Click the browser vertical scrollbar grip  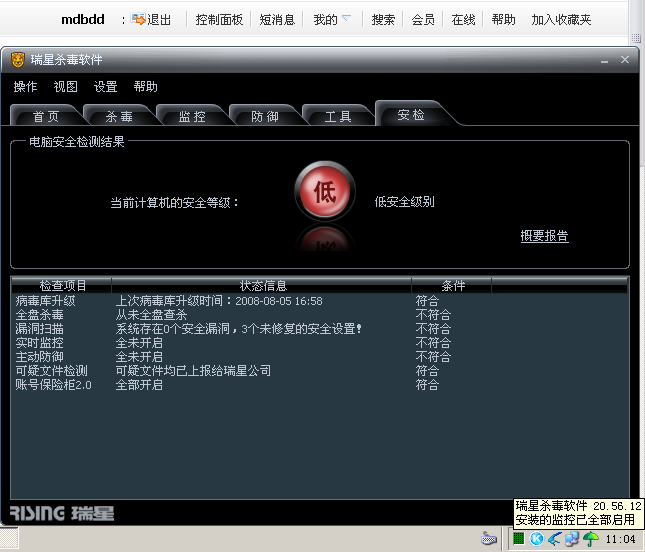636,38
